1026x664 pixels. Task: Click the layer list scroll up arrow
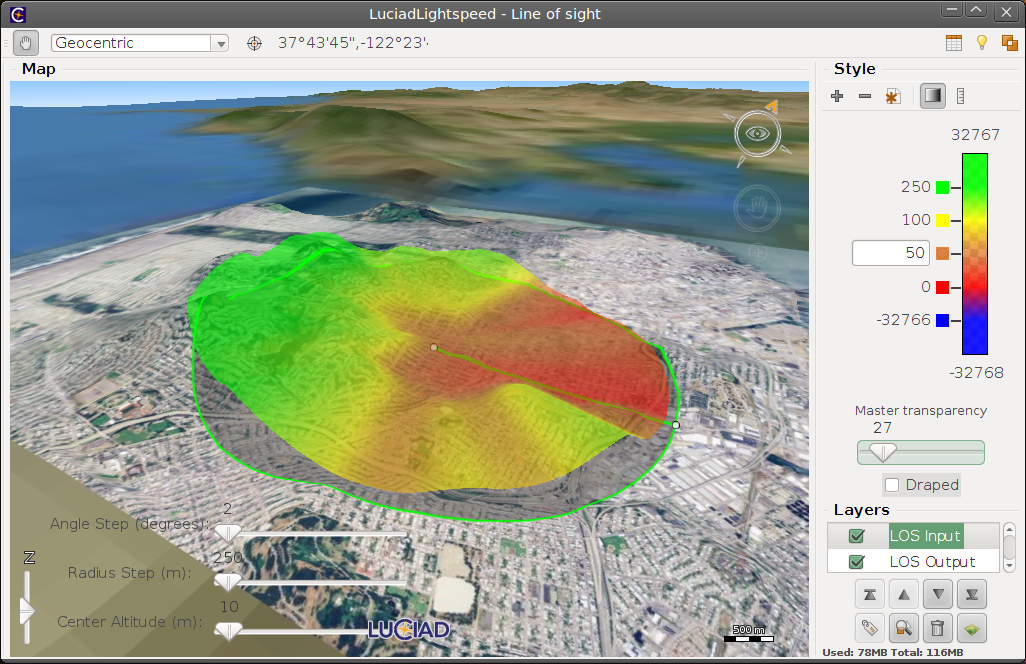coord(1009,529)
